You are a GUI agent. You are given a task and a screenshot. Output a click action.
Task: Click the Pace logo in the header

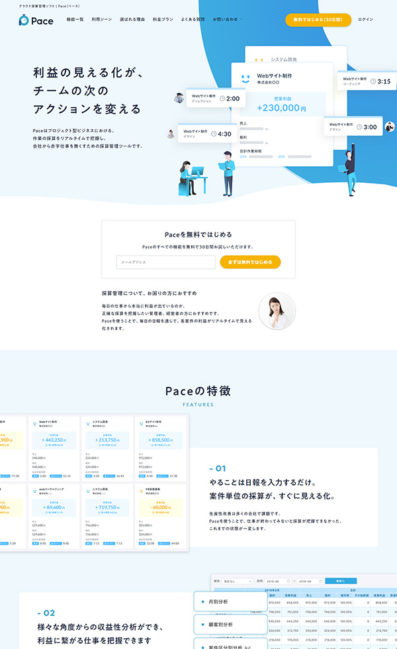tap(36, 20)
